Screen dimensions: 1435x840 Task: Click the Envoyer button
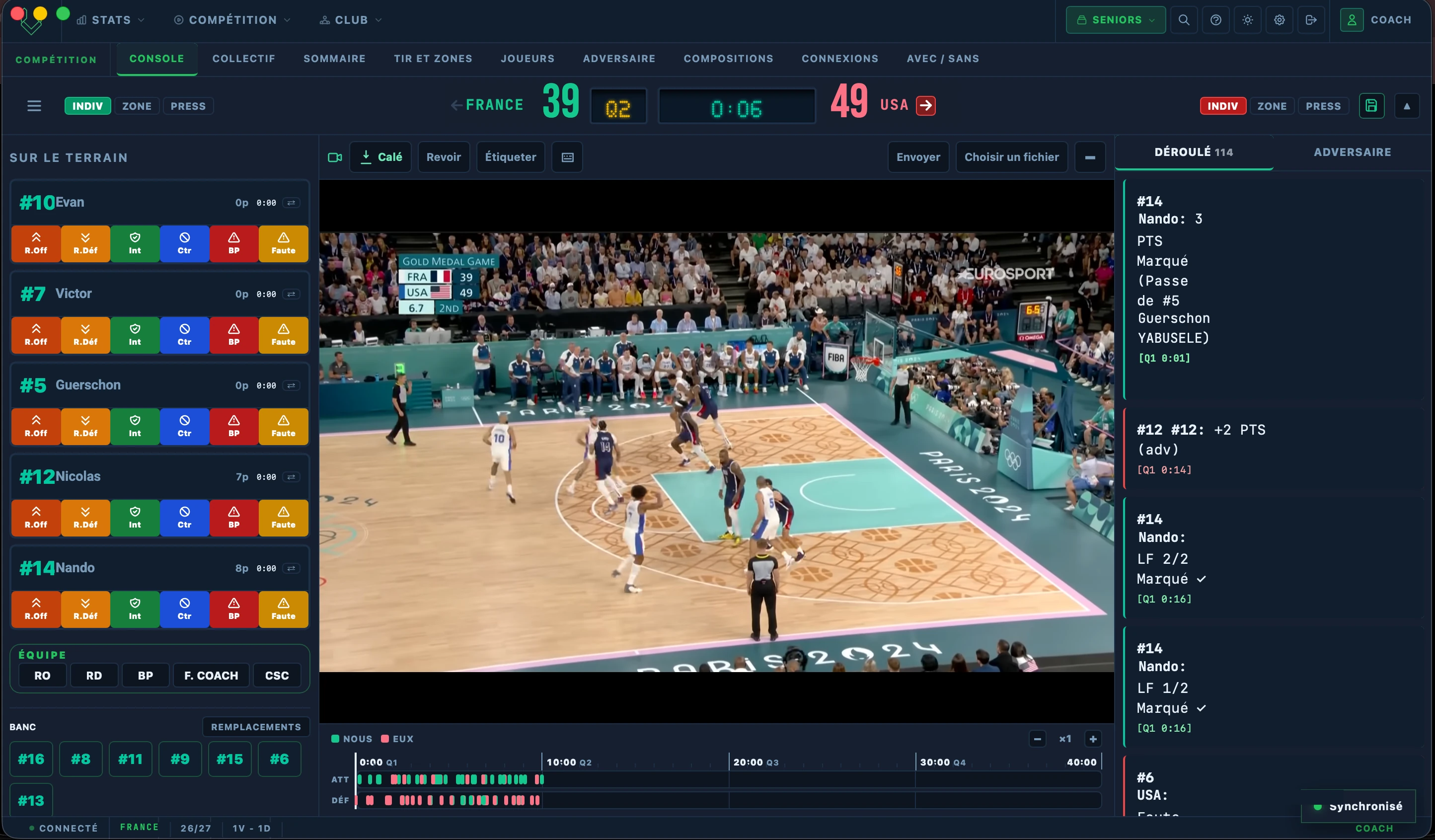coord(918,157)
